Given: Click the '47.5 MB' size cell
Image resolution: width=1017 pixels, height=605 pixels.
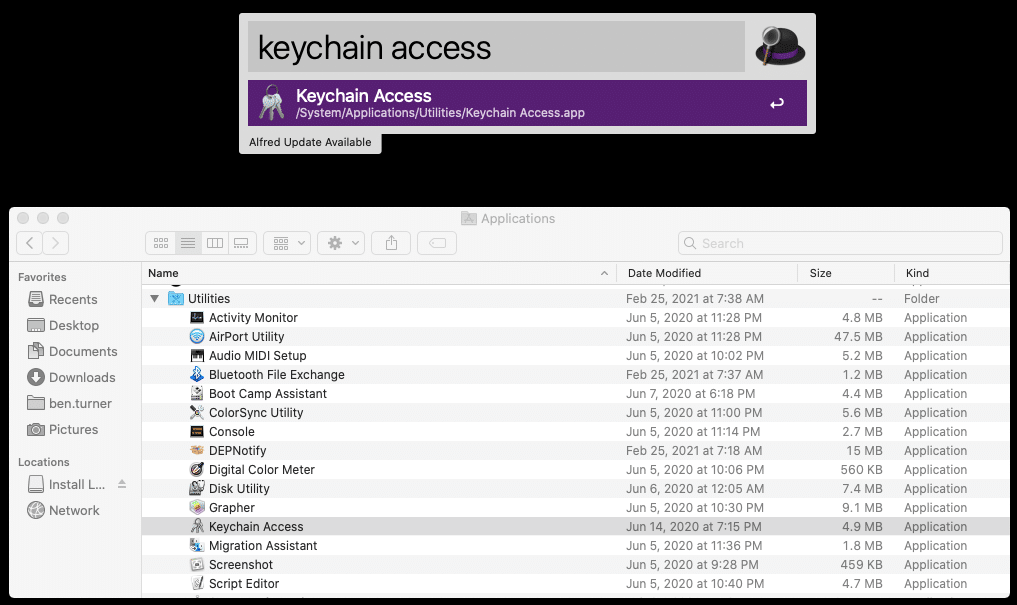Looking at the screenshot, I should 858,337.
